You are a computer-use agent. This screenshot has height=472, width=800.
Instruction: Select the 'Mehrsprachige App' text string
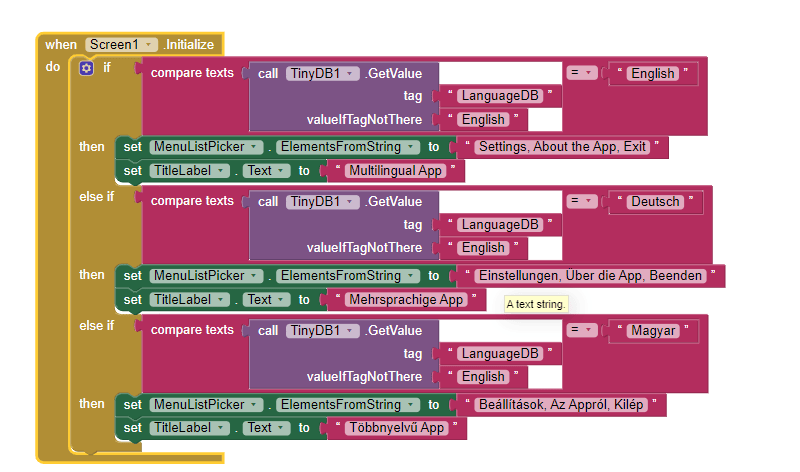[x=406, y=300]
